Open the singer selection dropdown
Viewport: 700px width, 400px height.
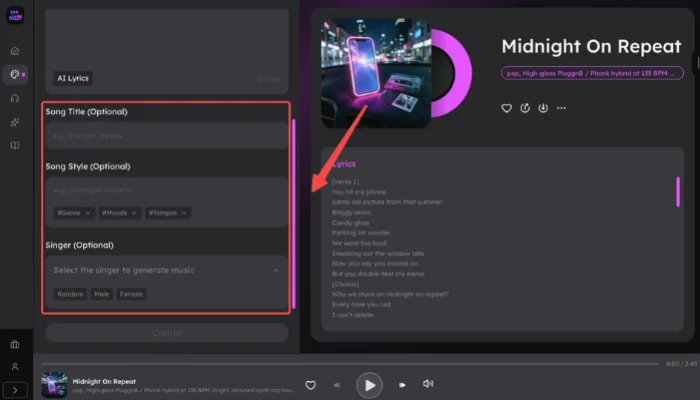pos(165,270)
